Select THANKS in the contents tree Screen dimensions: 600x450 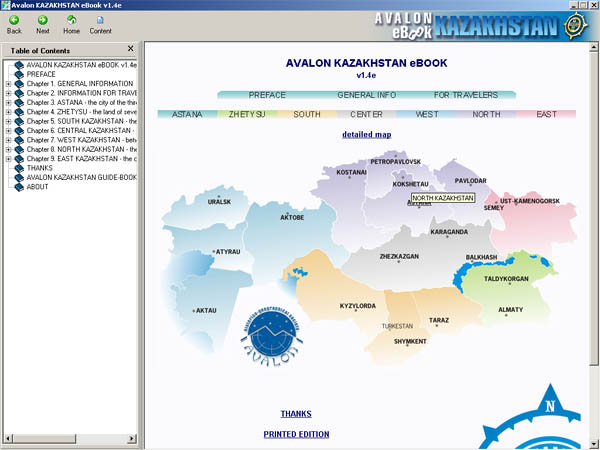tap(39, 168)
